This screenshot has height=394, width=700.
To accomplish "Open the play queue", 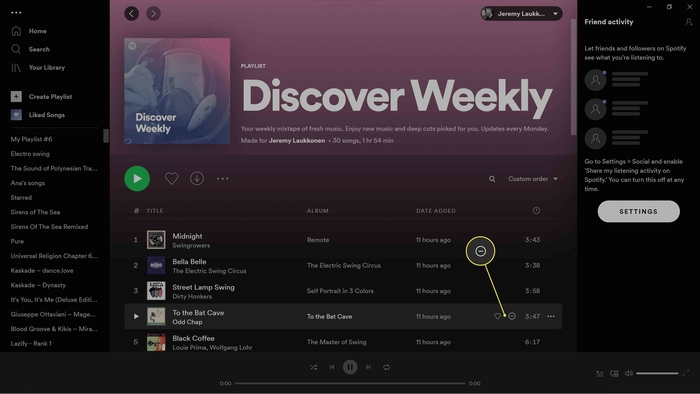I will [x=600, y=373].
